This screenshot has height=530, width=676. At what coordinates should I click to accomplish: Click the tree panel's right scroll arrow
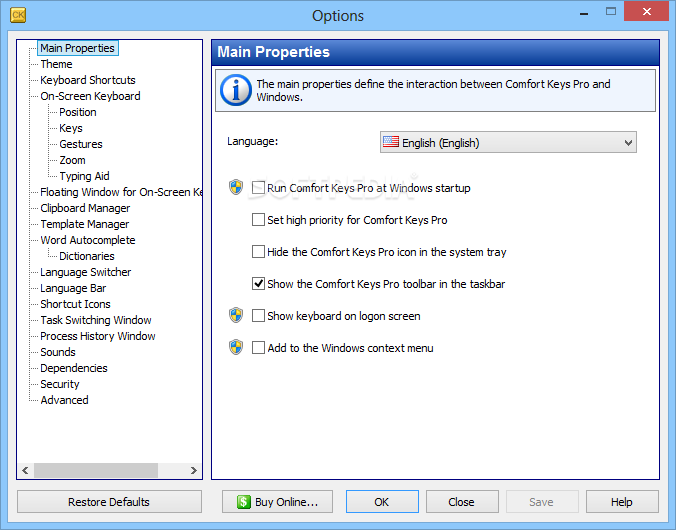point(194,470)
